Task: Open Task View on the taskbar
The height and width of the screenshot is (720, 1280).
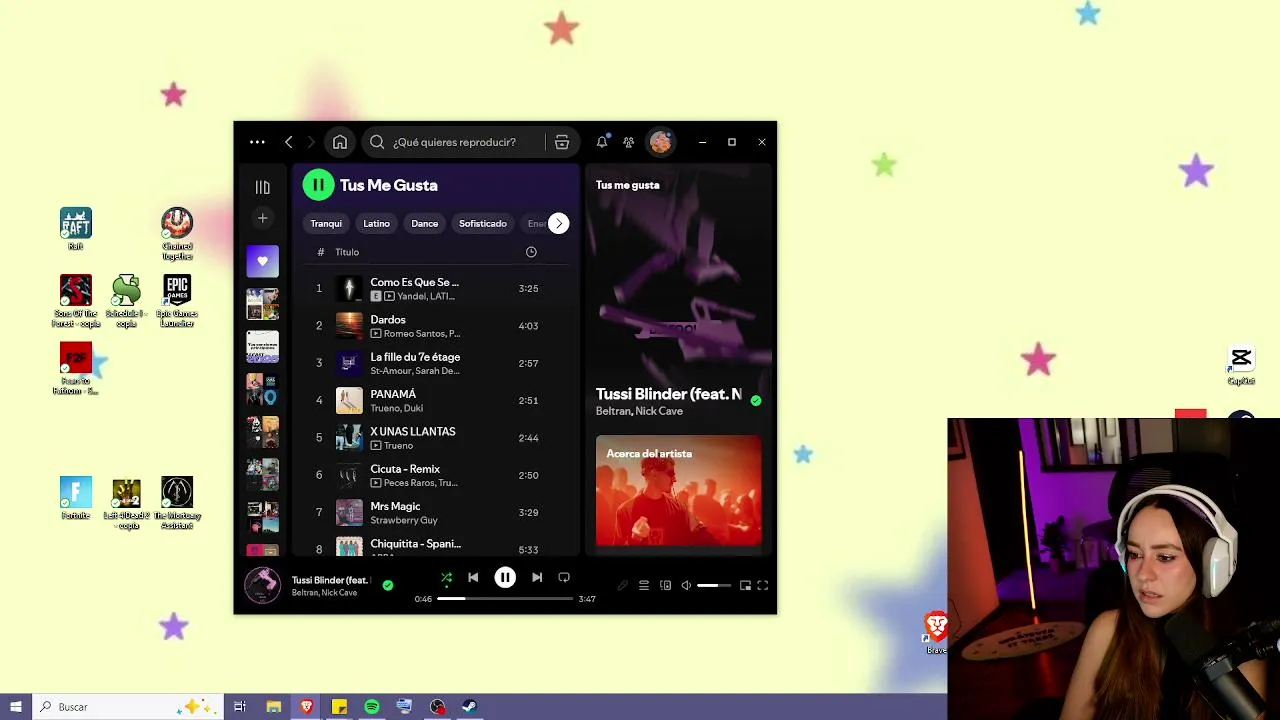Action: point(240,707)
